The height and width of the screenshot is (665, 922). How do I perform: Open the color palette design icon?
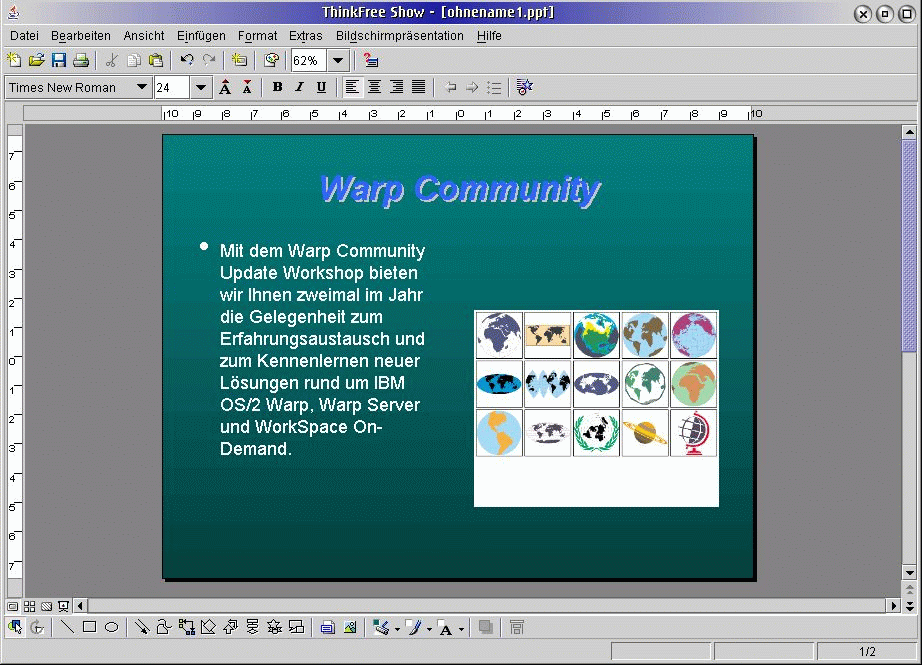click(x=271, y=60)
